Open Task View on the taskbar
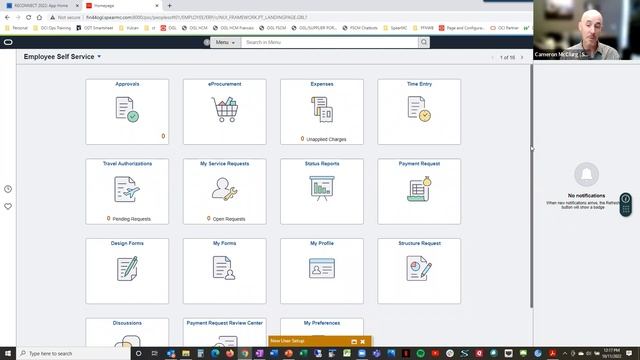The image size is (640, 360). 154,353
